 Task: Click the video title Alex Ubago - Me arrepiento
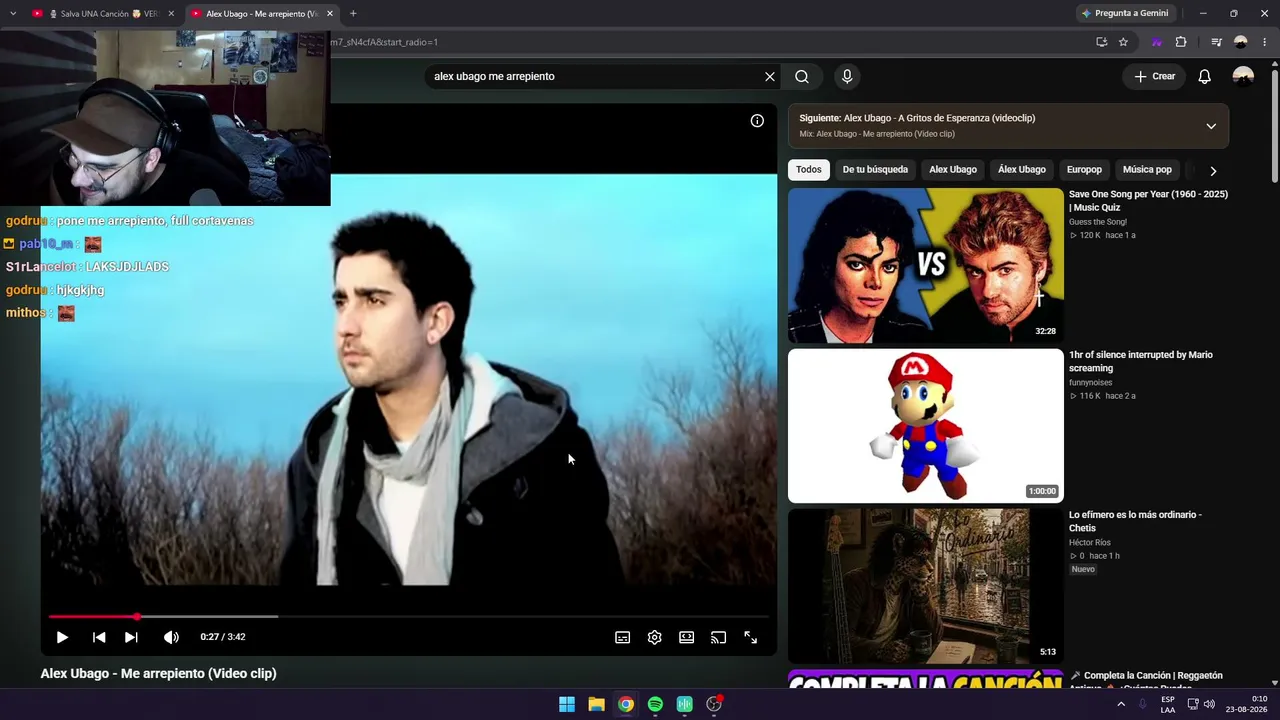click(x=158, y=674)
